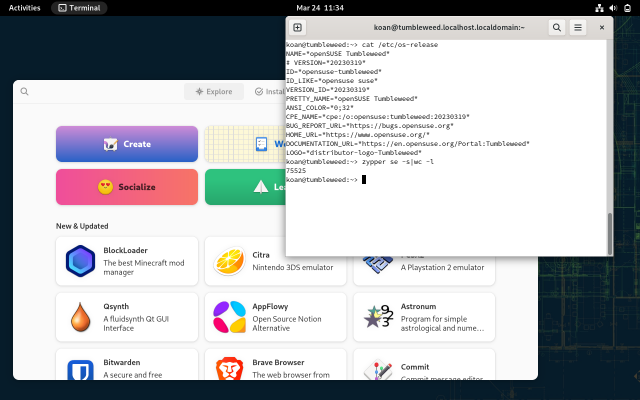The height and width of the screenshot is (400, 640).
Task: Open the BlockLoader app icon
Action: click(x=80, y=261)
